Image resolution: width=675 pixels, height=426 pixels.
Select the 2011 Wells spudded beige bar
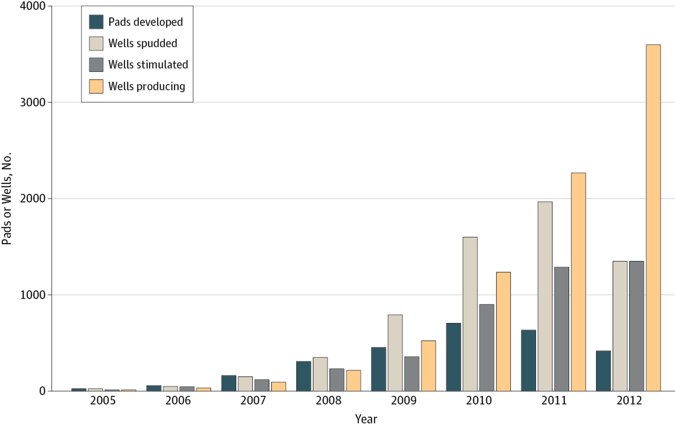[545, 296]
